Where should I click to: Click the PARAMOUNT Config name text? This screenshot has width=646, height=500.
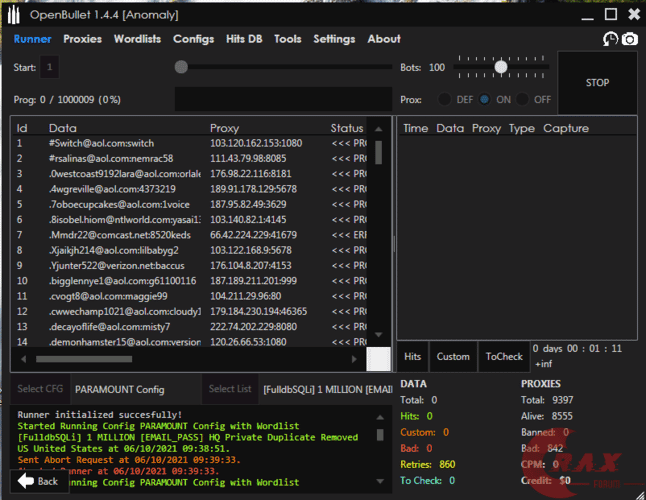click(119, 390)
